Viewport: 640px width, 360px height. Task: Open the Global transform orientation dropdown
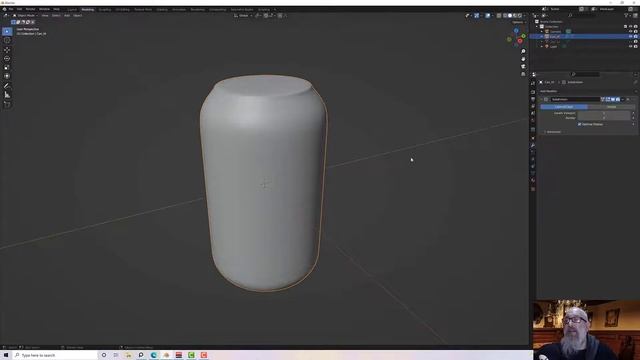pos(243,16)
